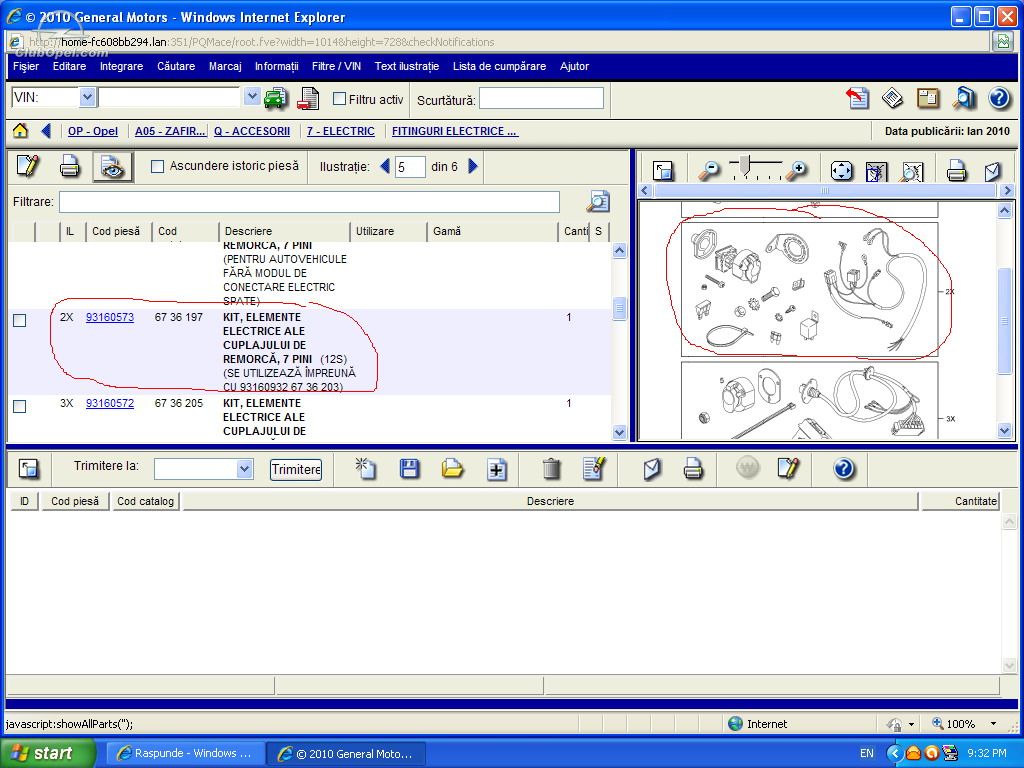Toggle Filtru activ checkbox
This screenshot has width=1024, height=768.
[x=339, y=99]
